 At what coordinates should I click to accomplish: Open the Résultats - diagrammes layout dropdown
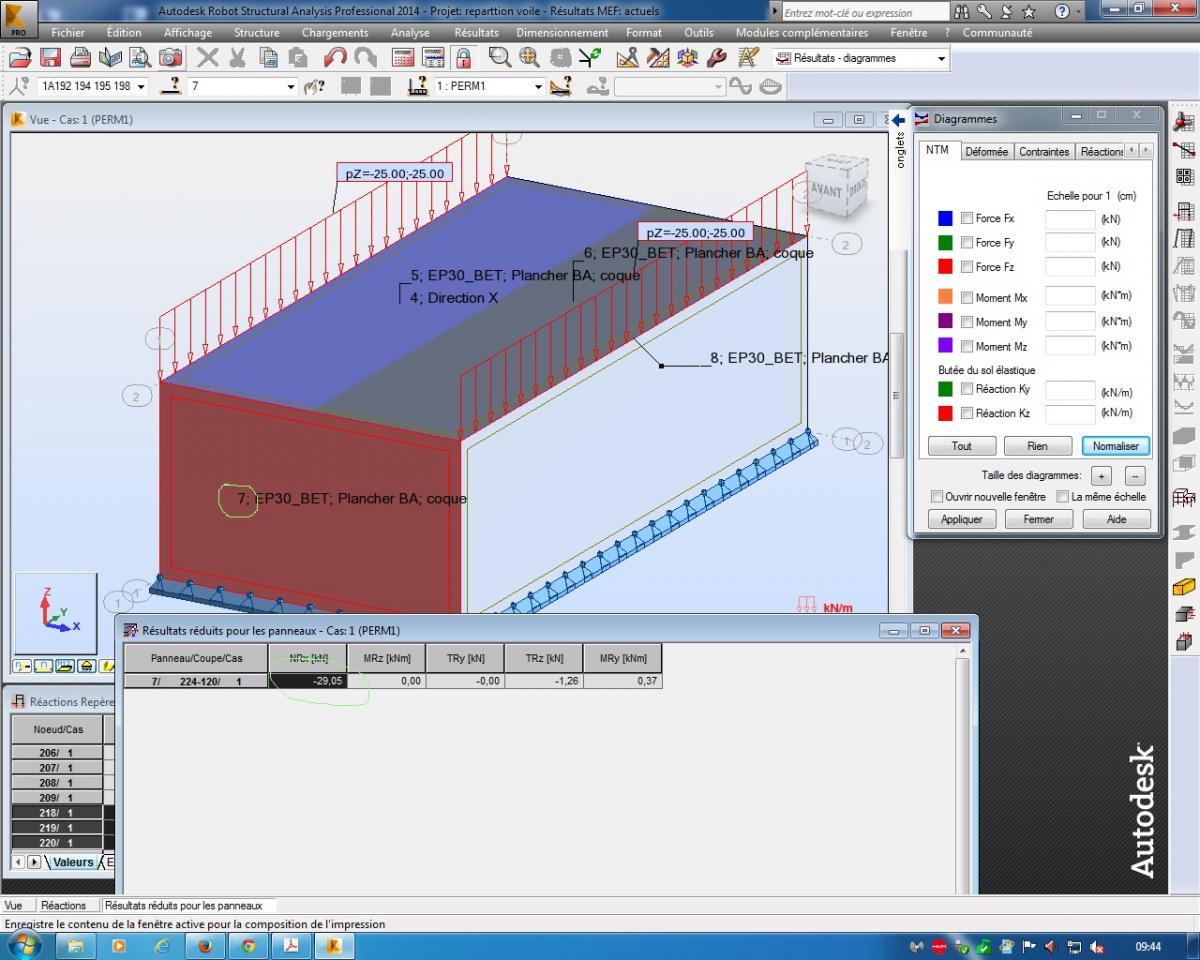(x=940, y=59)
